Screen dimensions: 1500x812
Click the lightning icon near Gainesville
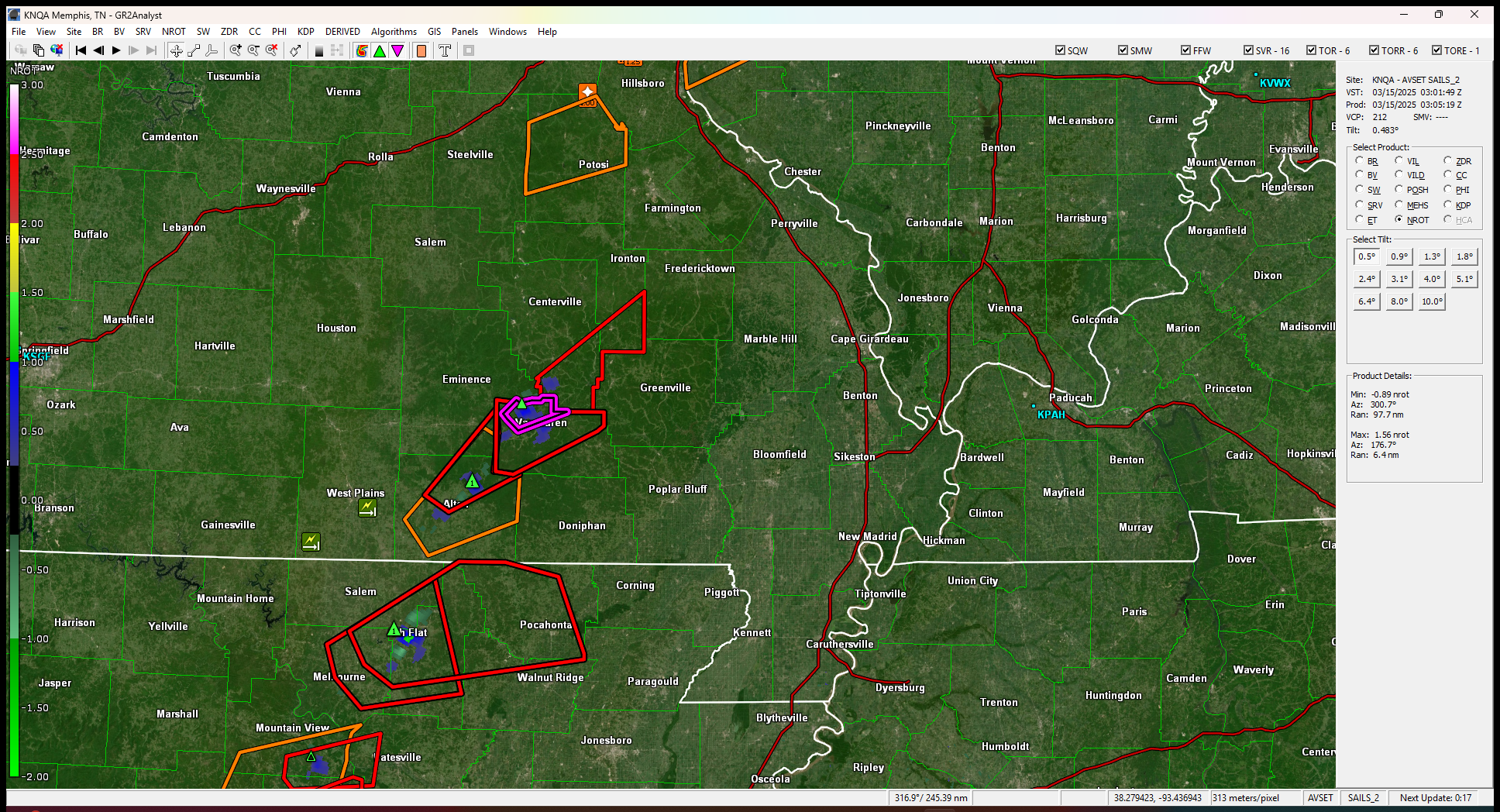click(311, 542)
